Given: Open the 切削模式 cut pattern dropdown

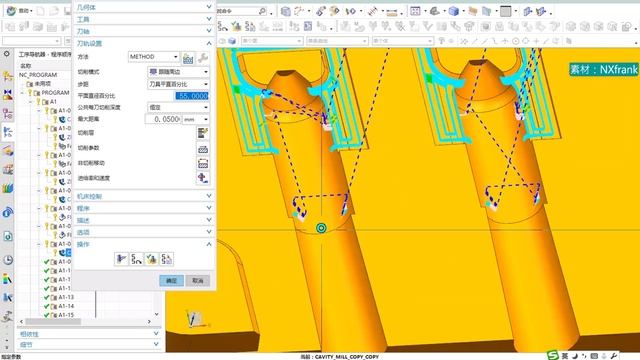Looking at the screenshot, I should tap(178, 72).
